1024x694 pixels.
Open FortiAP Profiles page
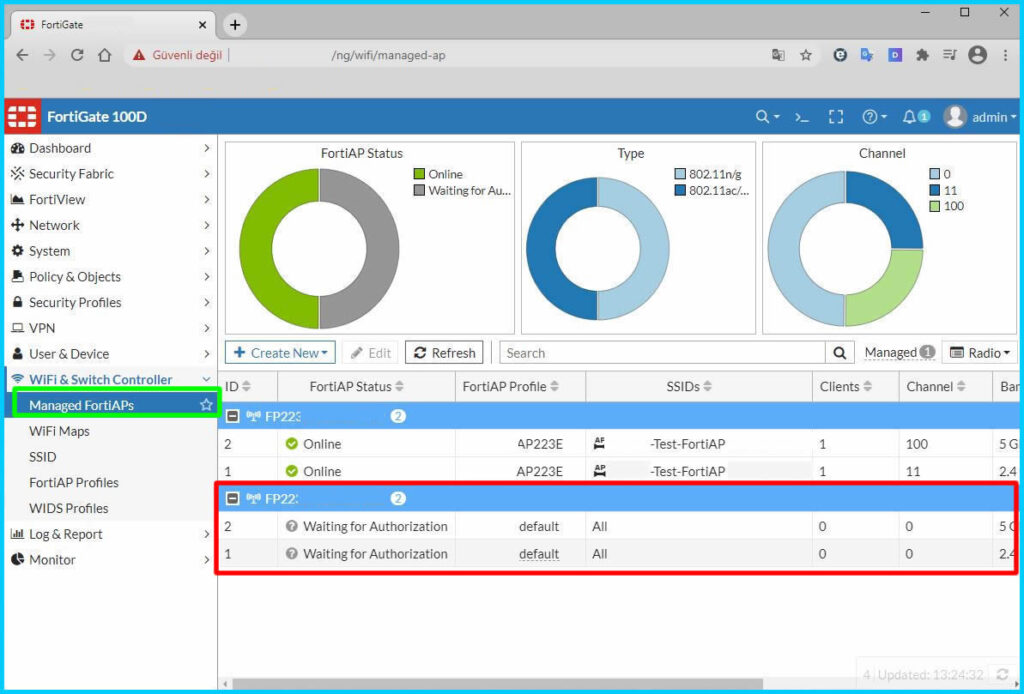(x=74, y=482)
